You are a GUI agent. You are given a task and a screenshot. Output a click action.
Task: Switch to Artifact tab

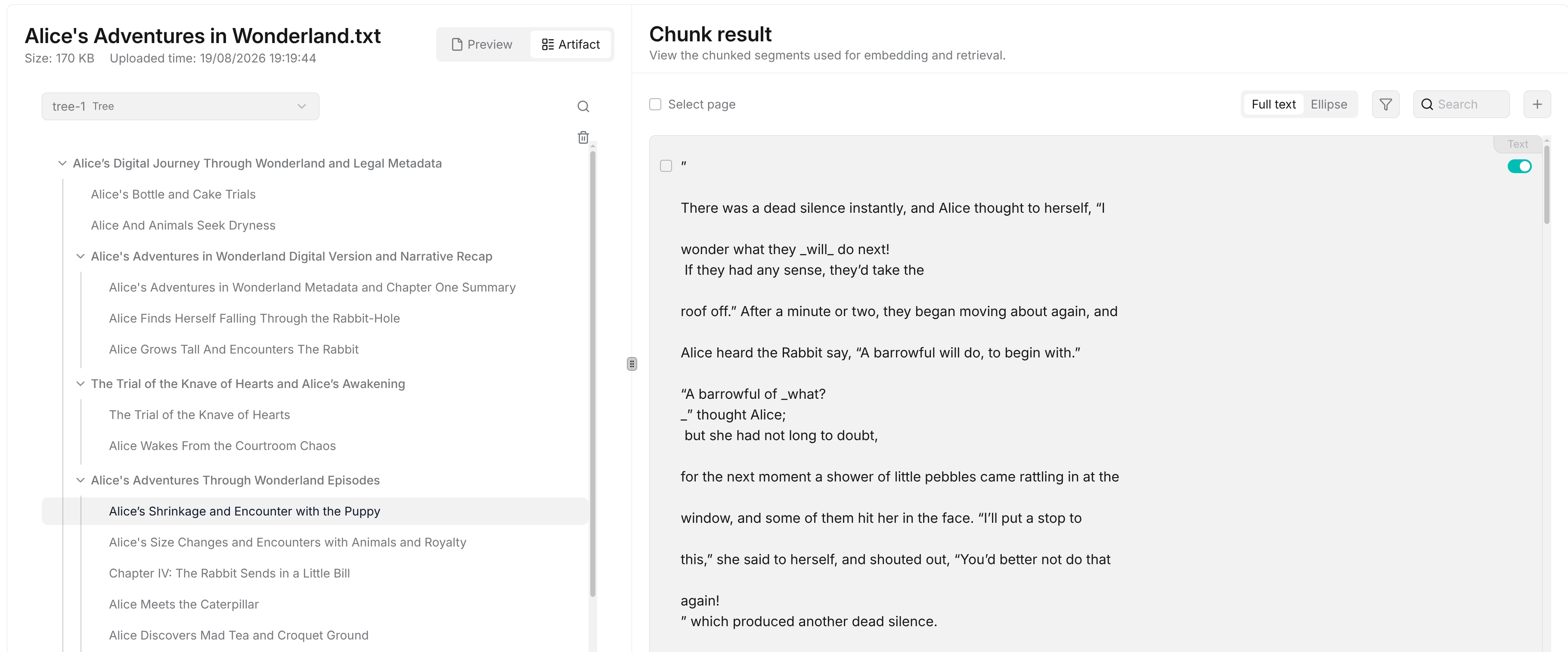click(570, 44)
